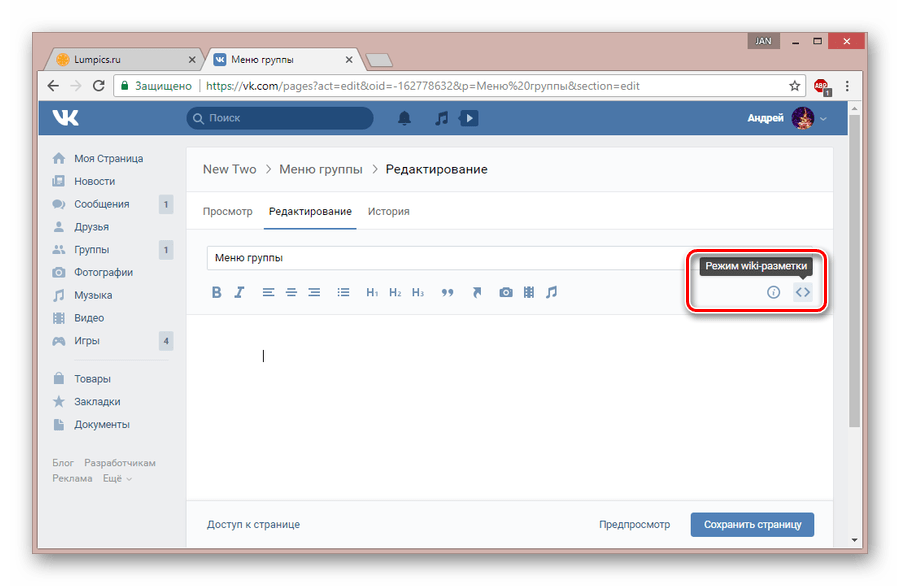Insert audio via note icon in toolbar
The width and height of the screenshot is (900, 586).
pyautogui.click(x=552, y=292)
